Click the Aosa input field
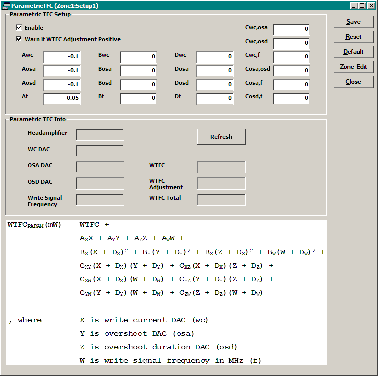 click(x=62, y=71)
